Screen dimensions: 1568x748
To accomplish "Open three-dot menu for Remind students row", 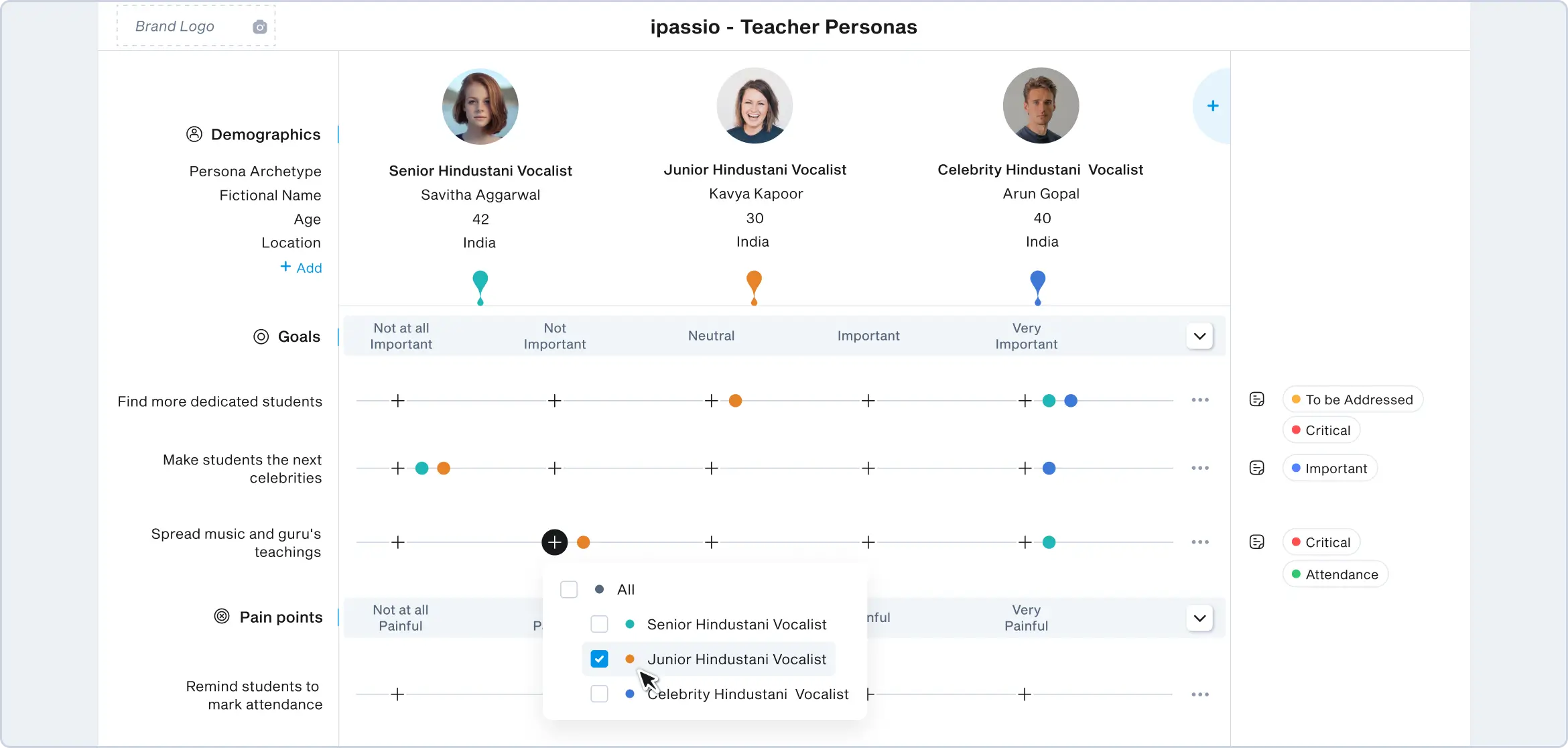I will pos(1199,694).
